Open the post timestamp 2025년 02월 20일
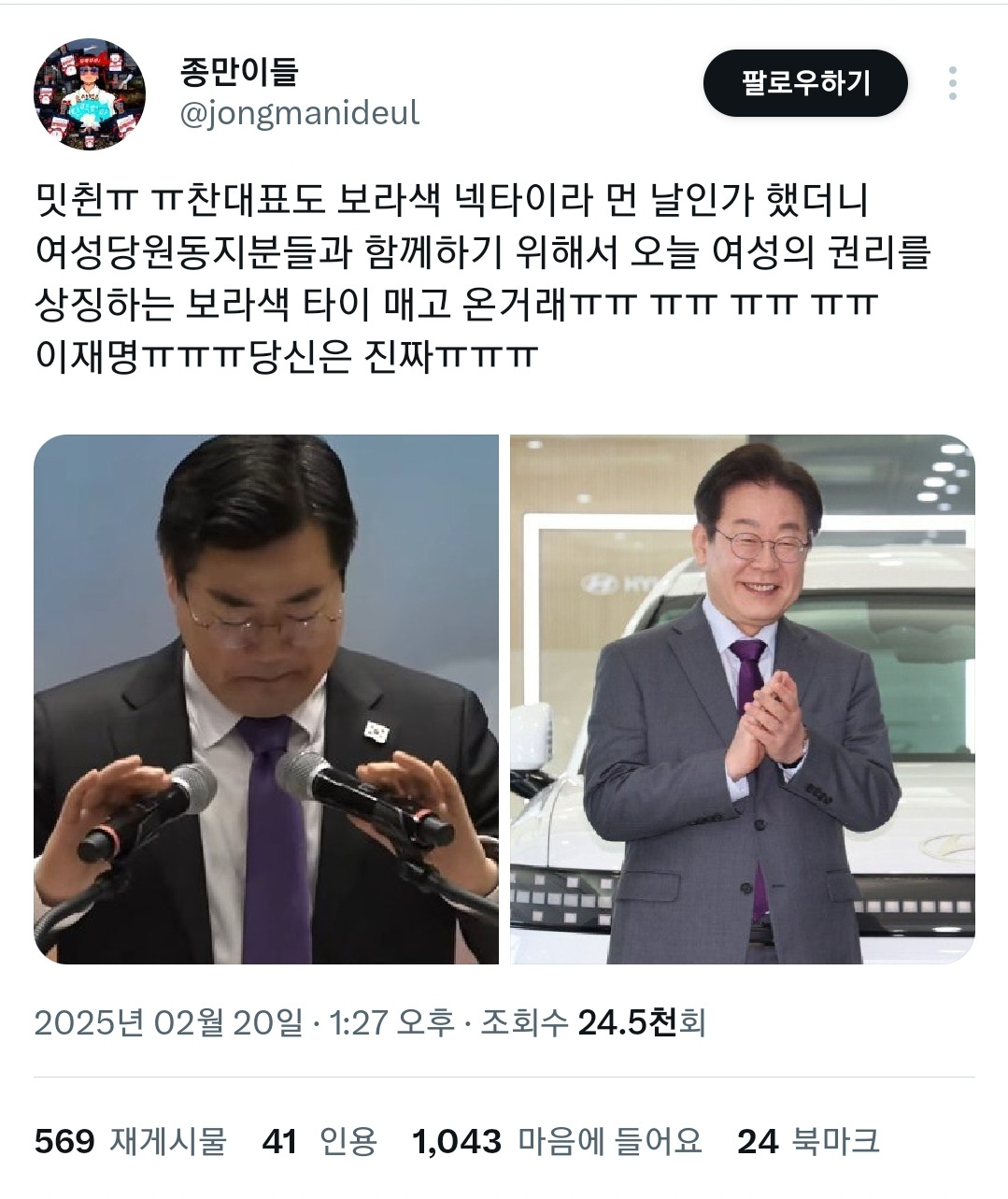 169,1022
